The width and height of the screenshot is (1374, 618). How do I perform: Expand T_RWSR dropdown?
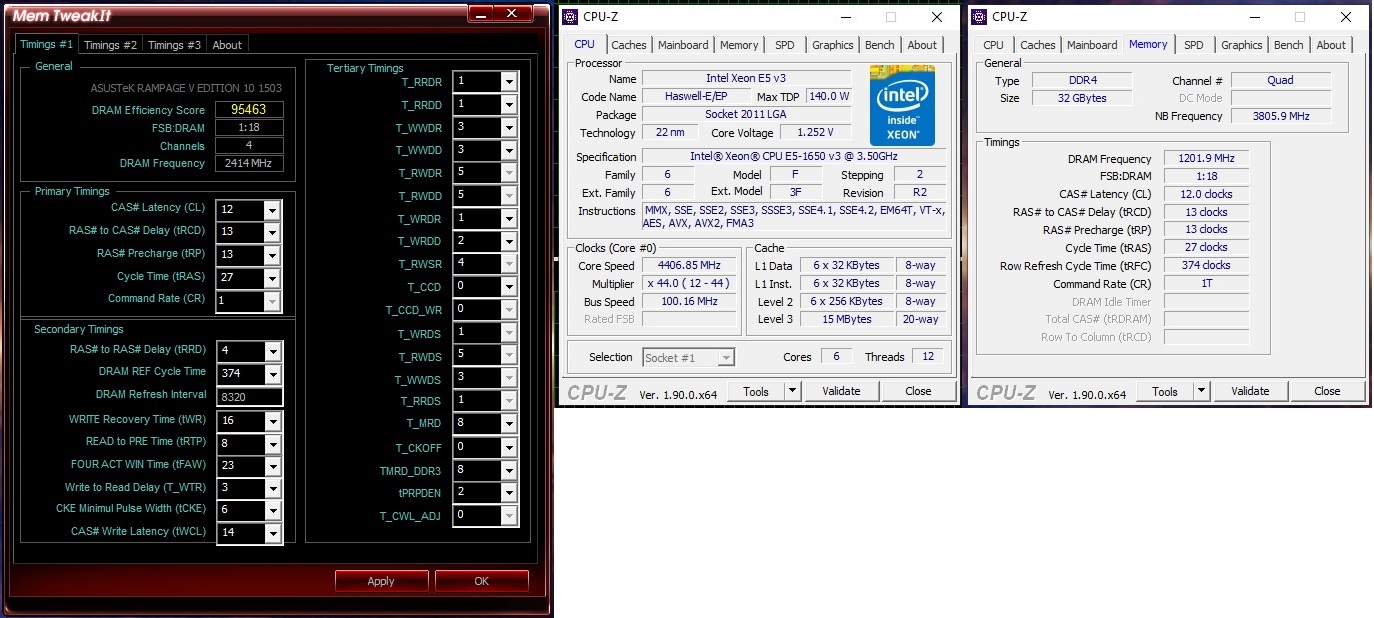click(509, 264)
